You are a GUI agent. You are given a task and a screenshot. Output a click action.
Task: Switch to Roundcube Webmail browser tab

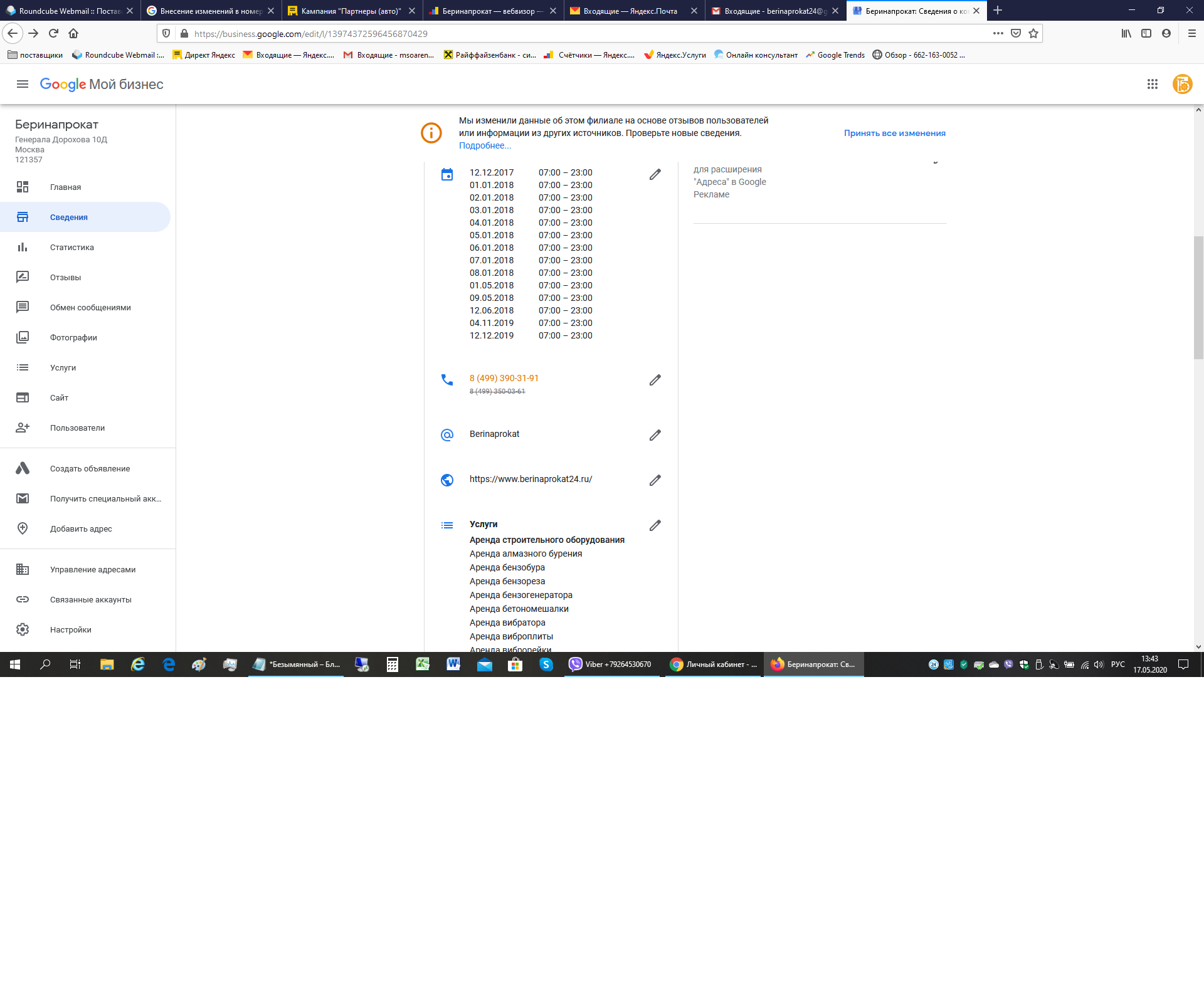[70, 11]
